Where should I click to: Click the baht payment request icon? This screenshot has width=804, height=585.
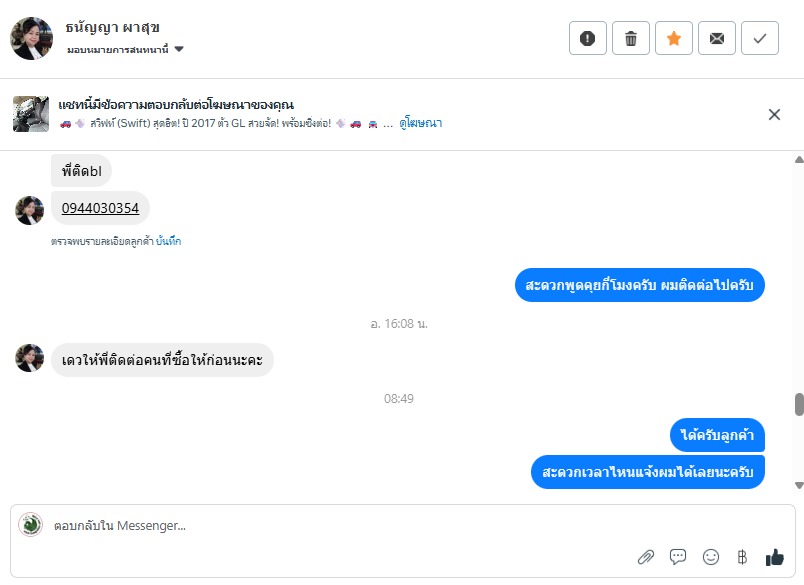[742, 557]
